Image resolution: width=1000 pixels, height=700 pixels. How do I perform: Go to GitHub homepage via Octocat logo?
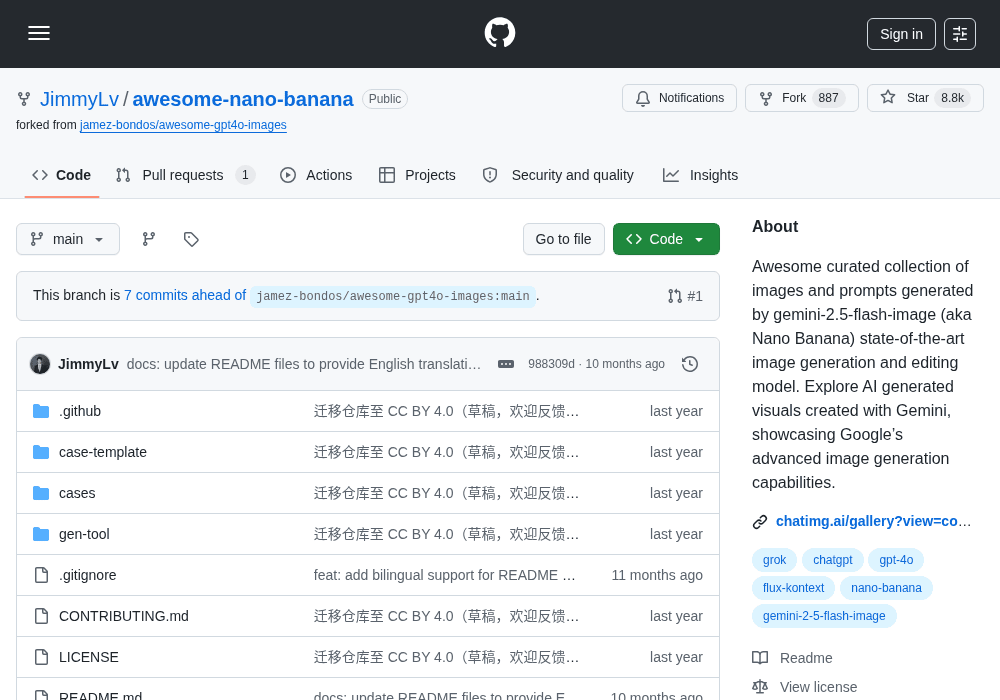[499, 33]
